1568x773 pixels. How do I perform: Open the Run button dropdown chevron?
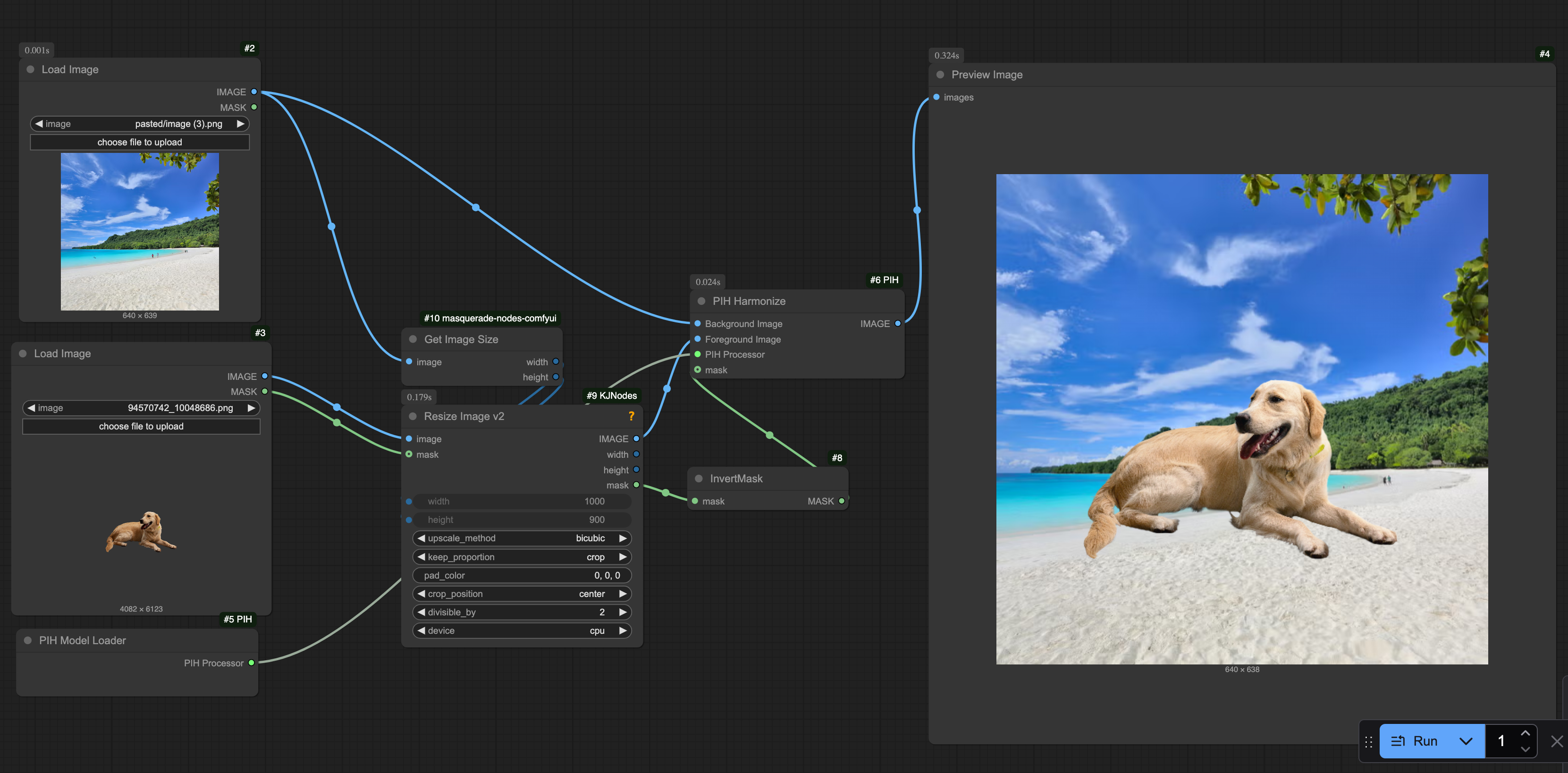coord(1466,741)
